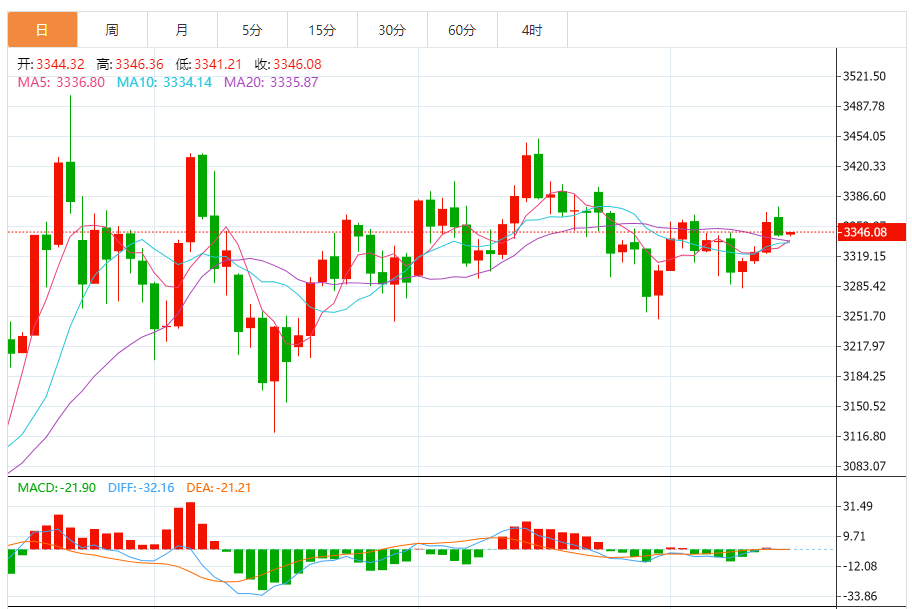Open the 4时 four-hour tab
The height and width of the screenshot is (609, 912).
pyautogui.click(x=532, y=30)
